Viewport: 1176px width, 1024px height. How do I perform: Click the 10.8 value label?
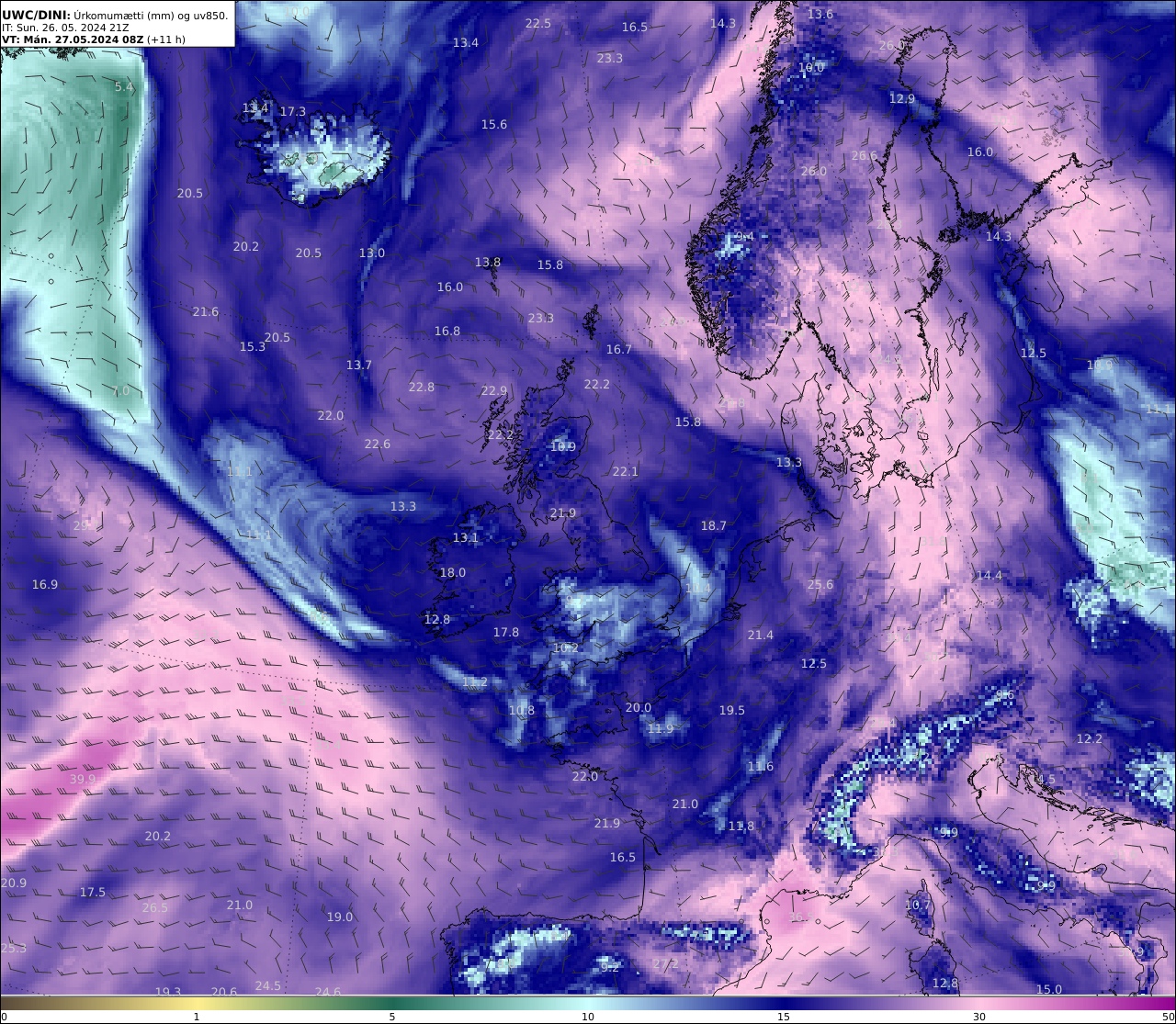[x=522, y=710]
